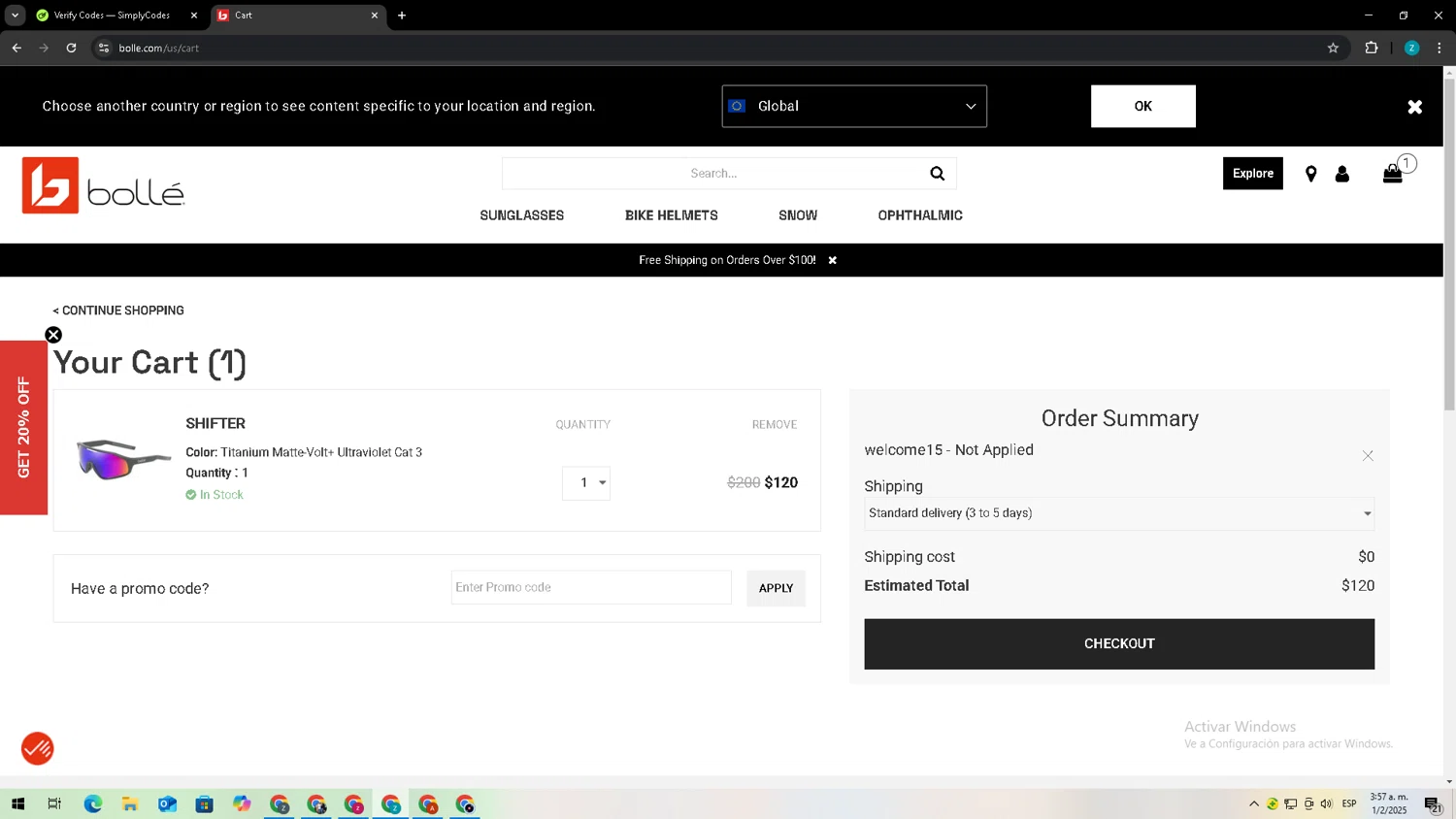Screen dimensions: 1456x819
Task: Reload the page
Action: click(x=71, y=48)
